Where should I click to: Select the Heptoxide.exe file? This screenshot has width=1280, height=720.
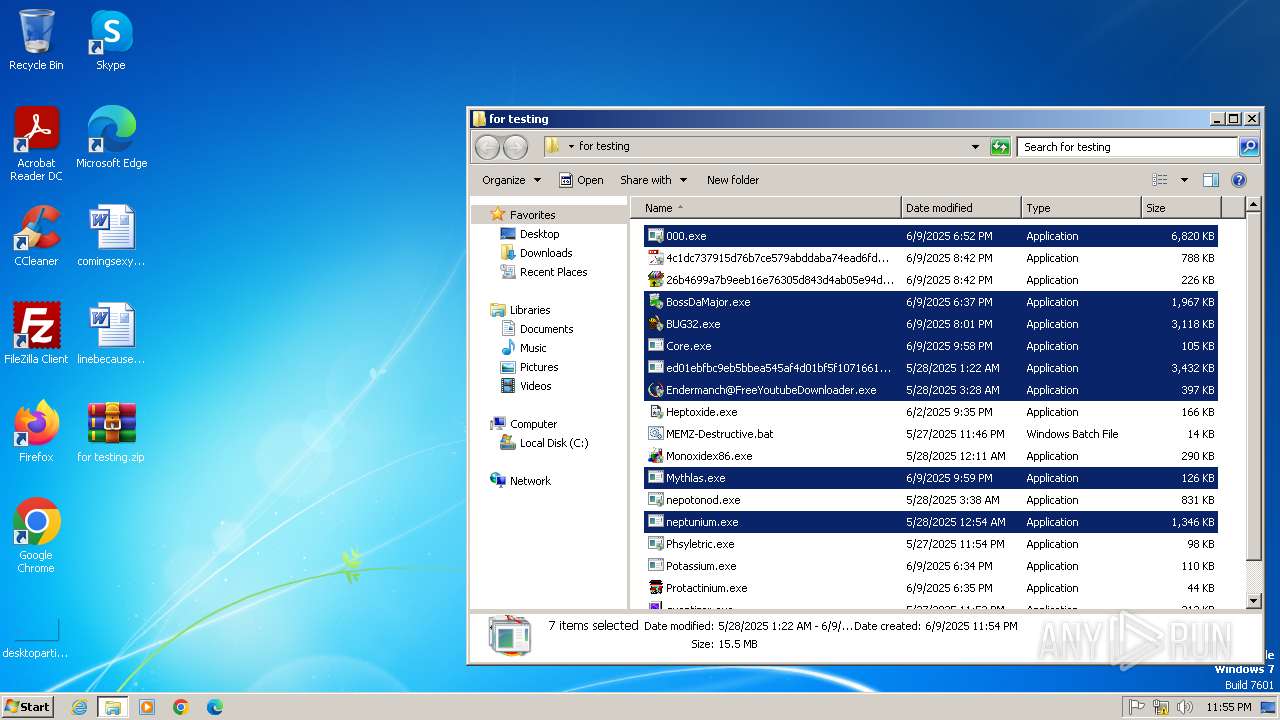click(x=931, y=412)
